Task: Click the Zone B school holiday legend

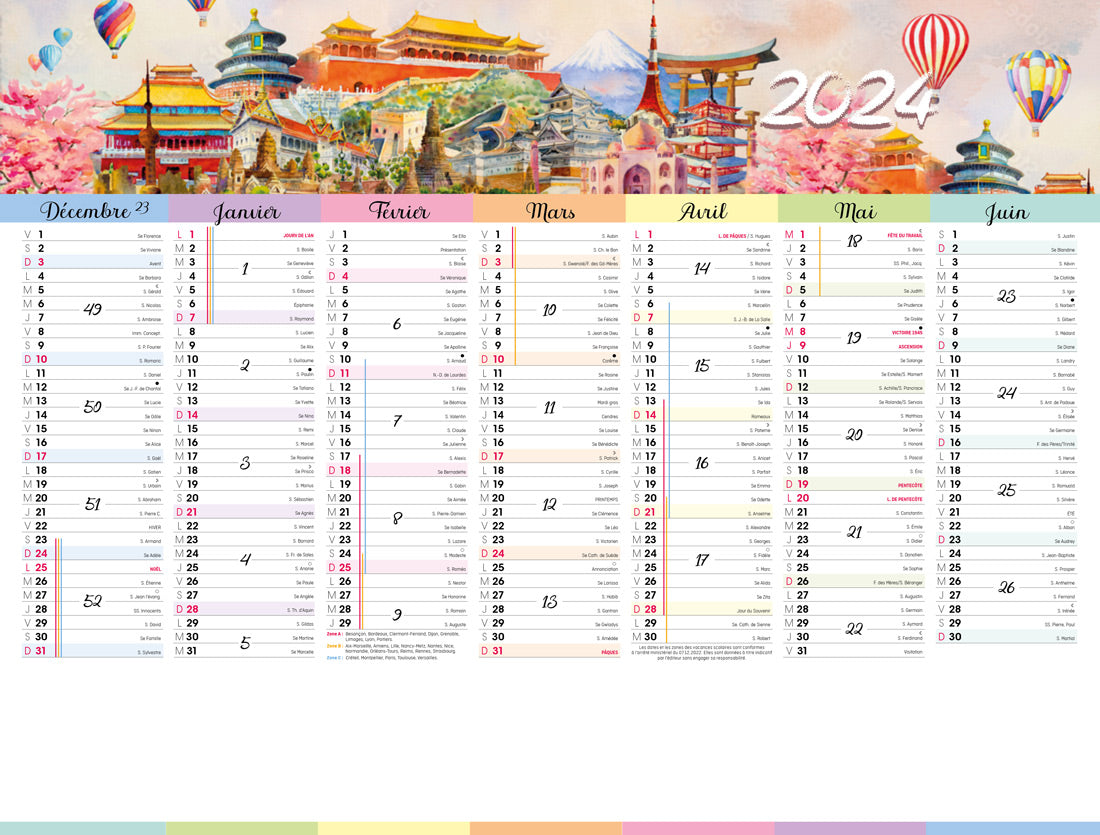Action: [391, 648]
